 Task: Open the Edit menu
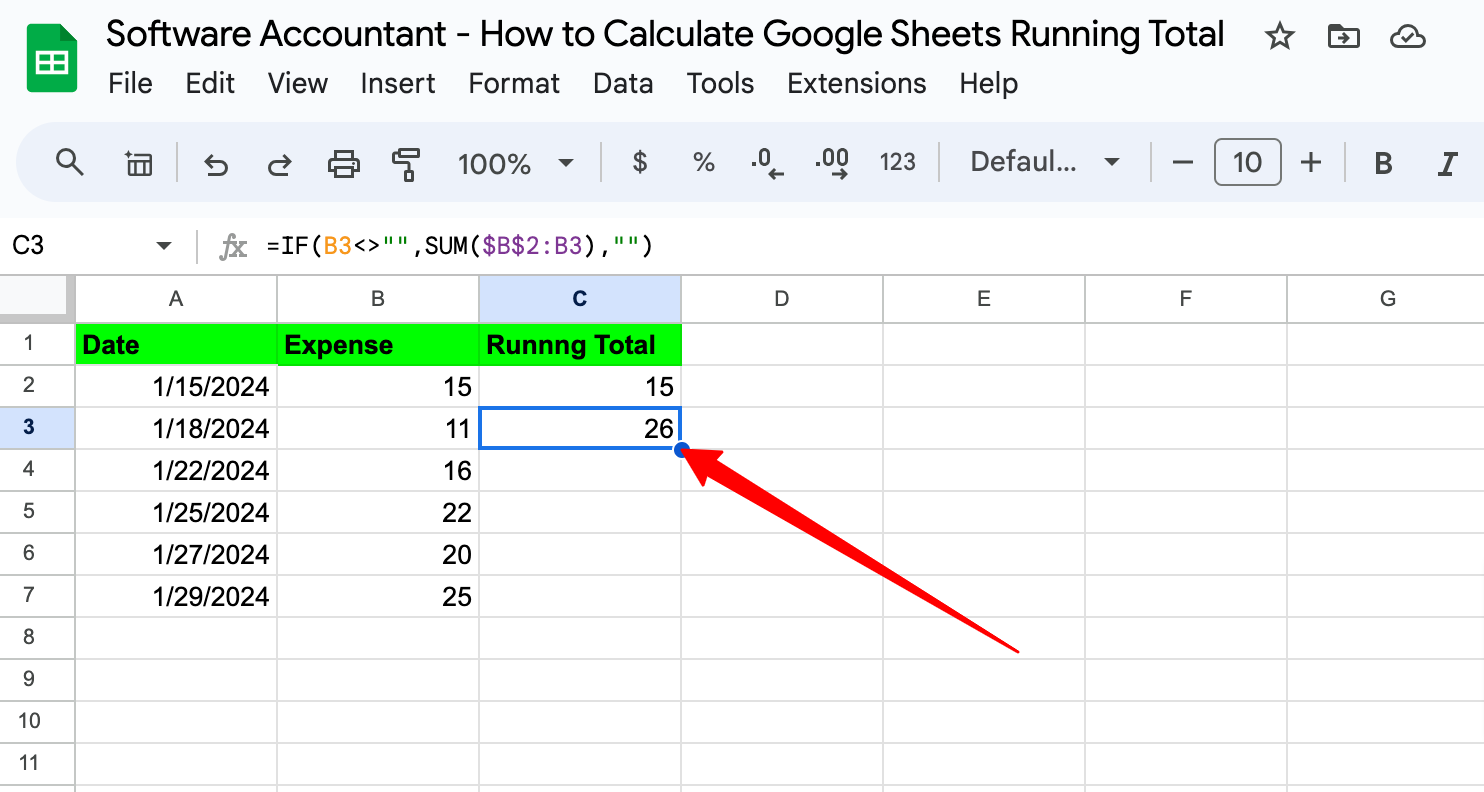pyautogui.click(x=210, y=83)
